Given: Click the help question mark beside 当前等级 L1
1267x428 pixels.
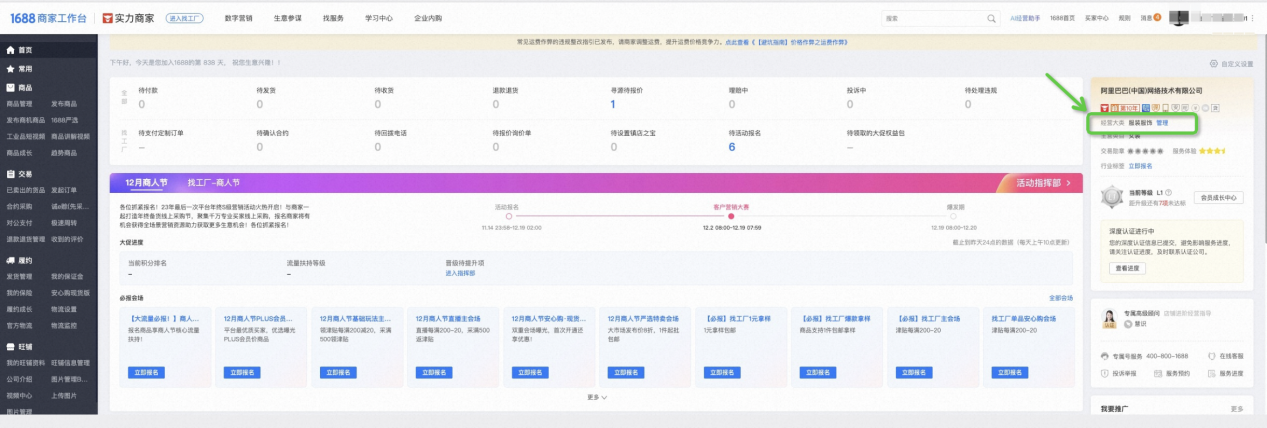Looking at the screenshot, I should coord(1168,192).
